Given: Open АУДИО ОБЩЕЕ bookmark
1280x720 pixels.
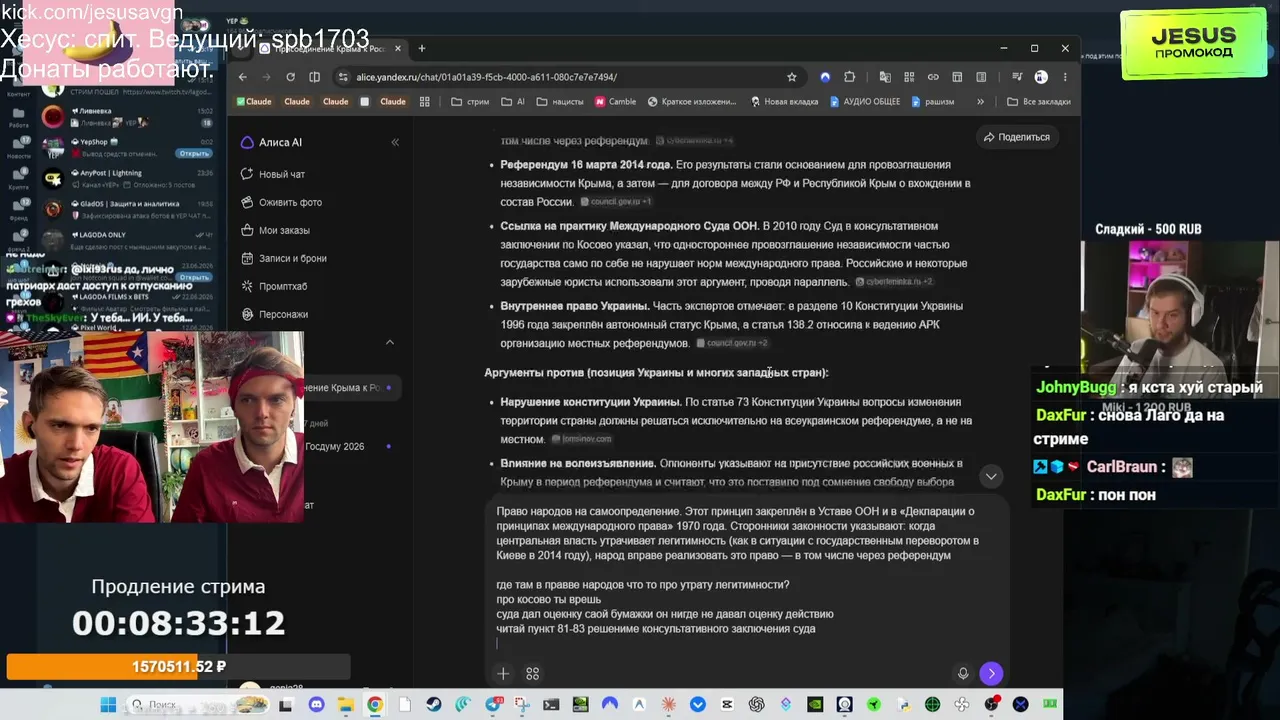Looking at the screenshot, I should click(x=865, y=101).
